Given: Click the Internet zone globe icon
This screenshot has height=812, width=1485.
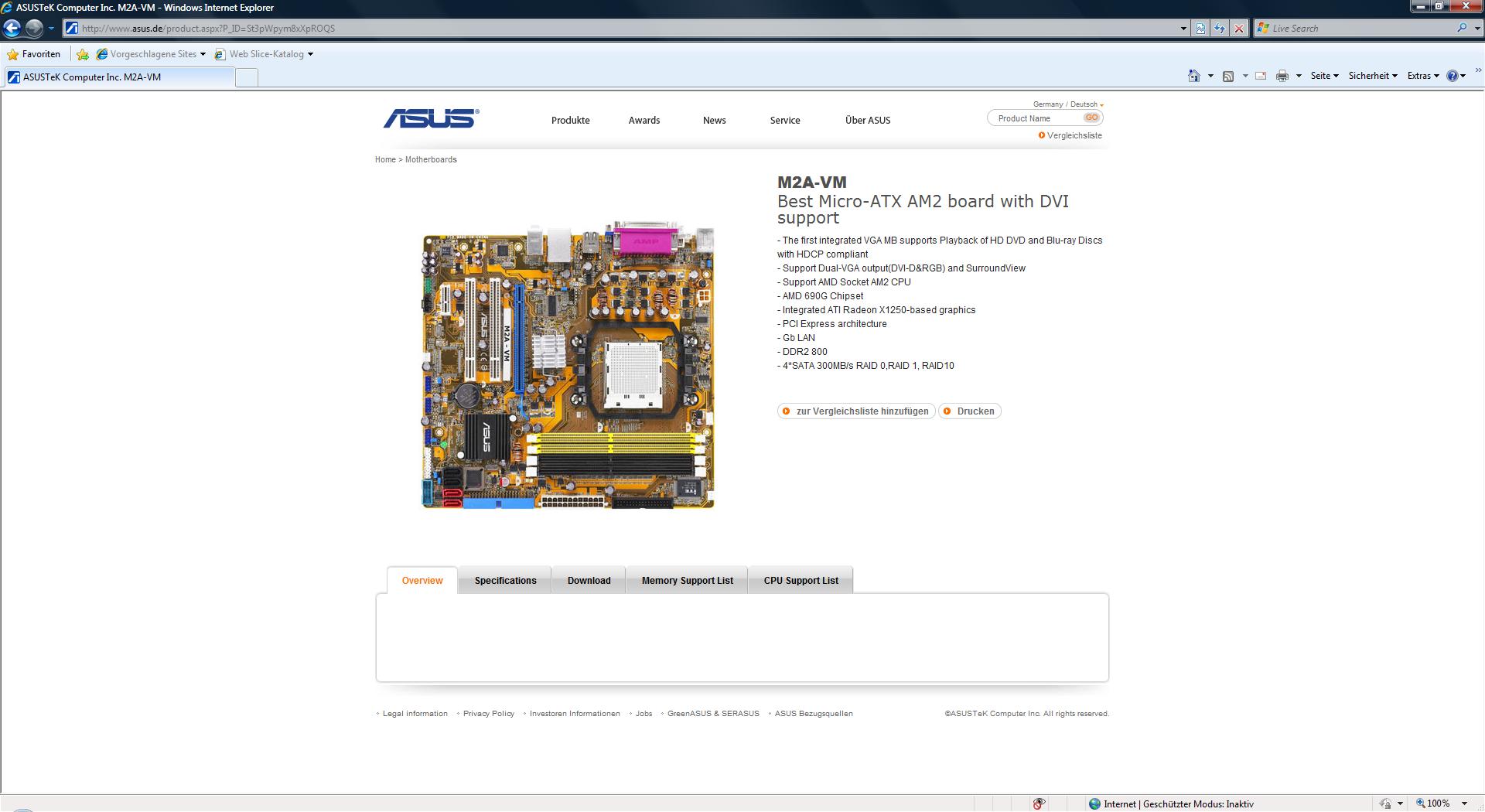Looking at the screenshot, I should 1094,804.
